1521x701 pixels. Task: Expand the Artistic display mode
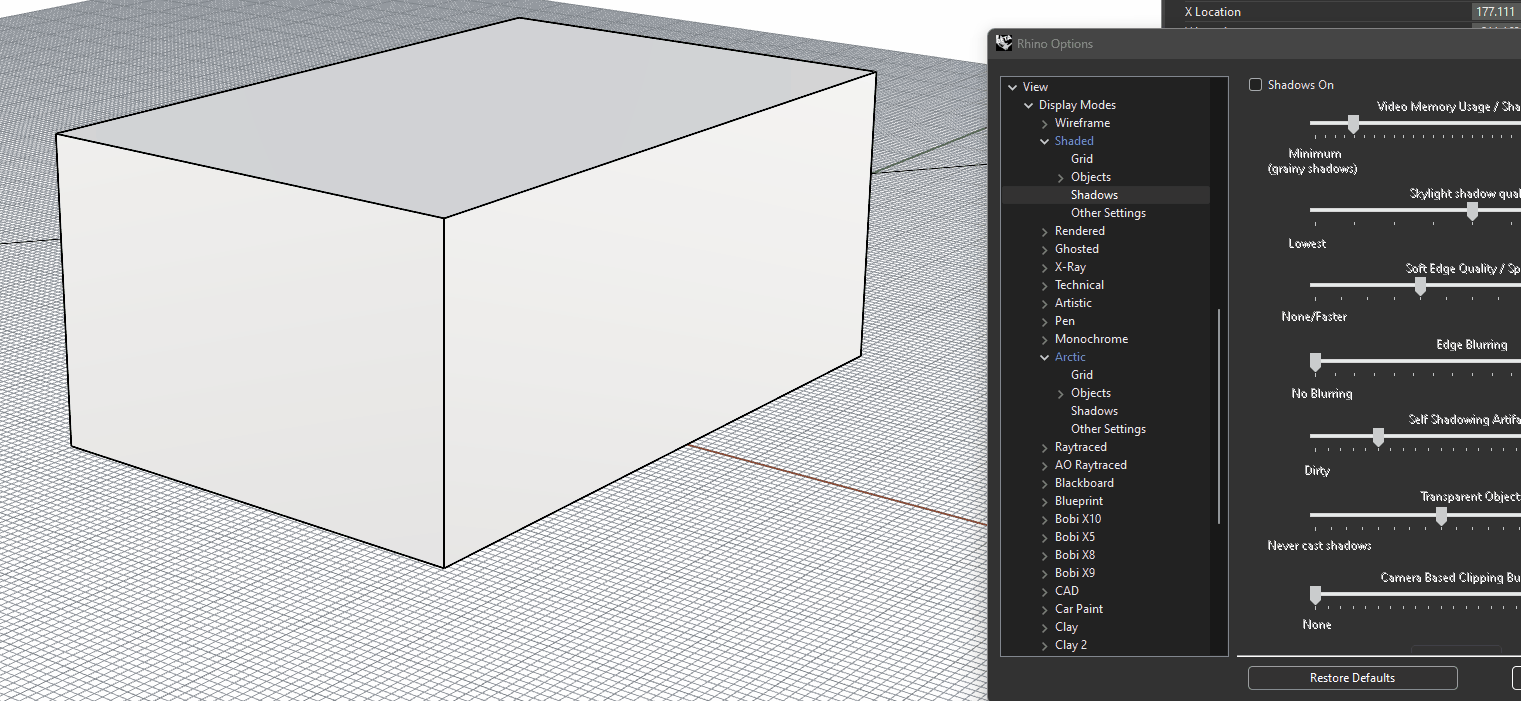click(1045, 303)
